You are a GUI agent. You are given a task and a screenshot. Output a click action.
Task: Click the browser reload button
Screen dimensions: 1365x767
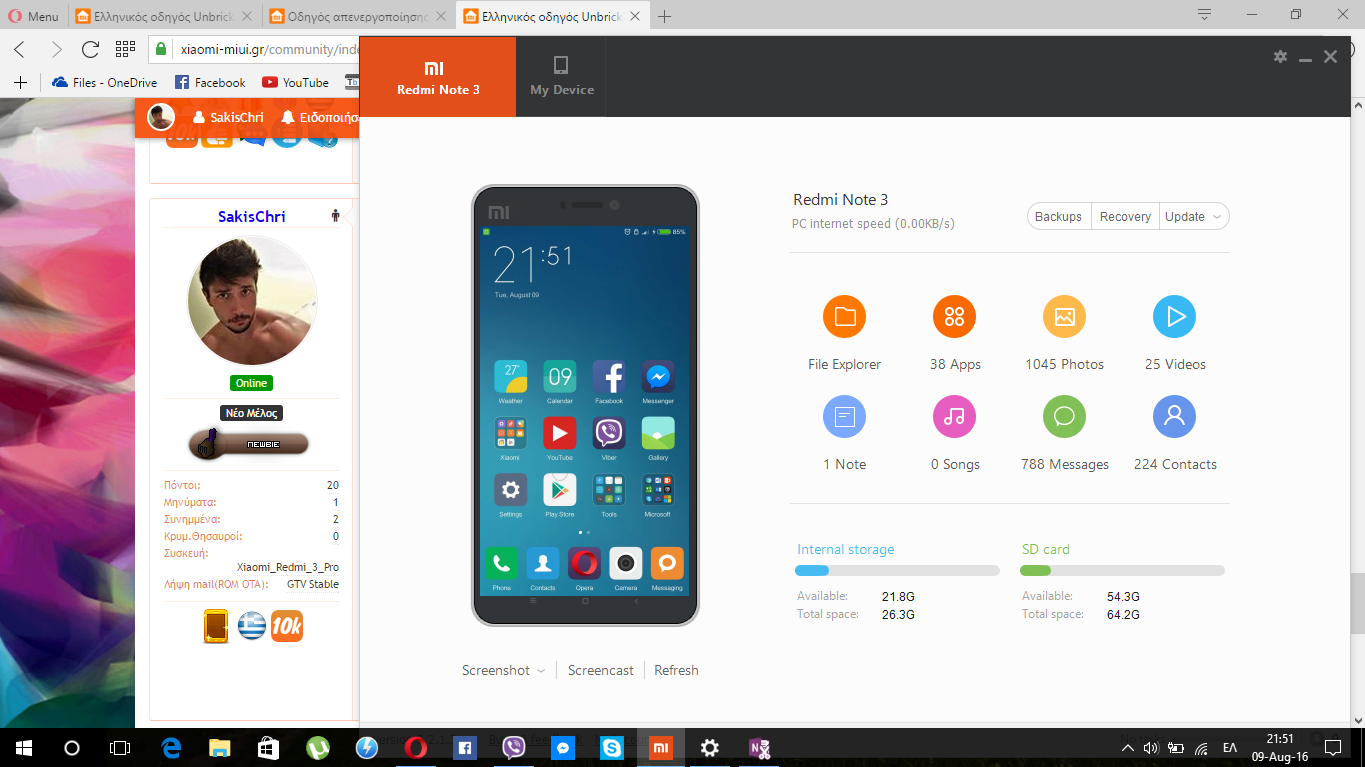tap(90, 49)
